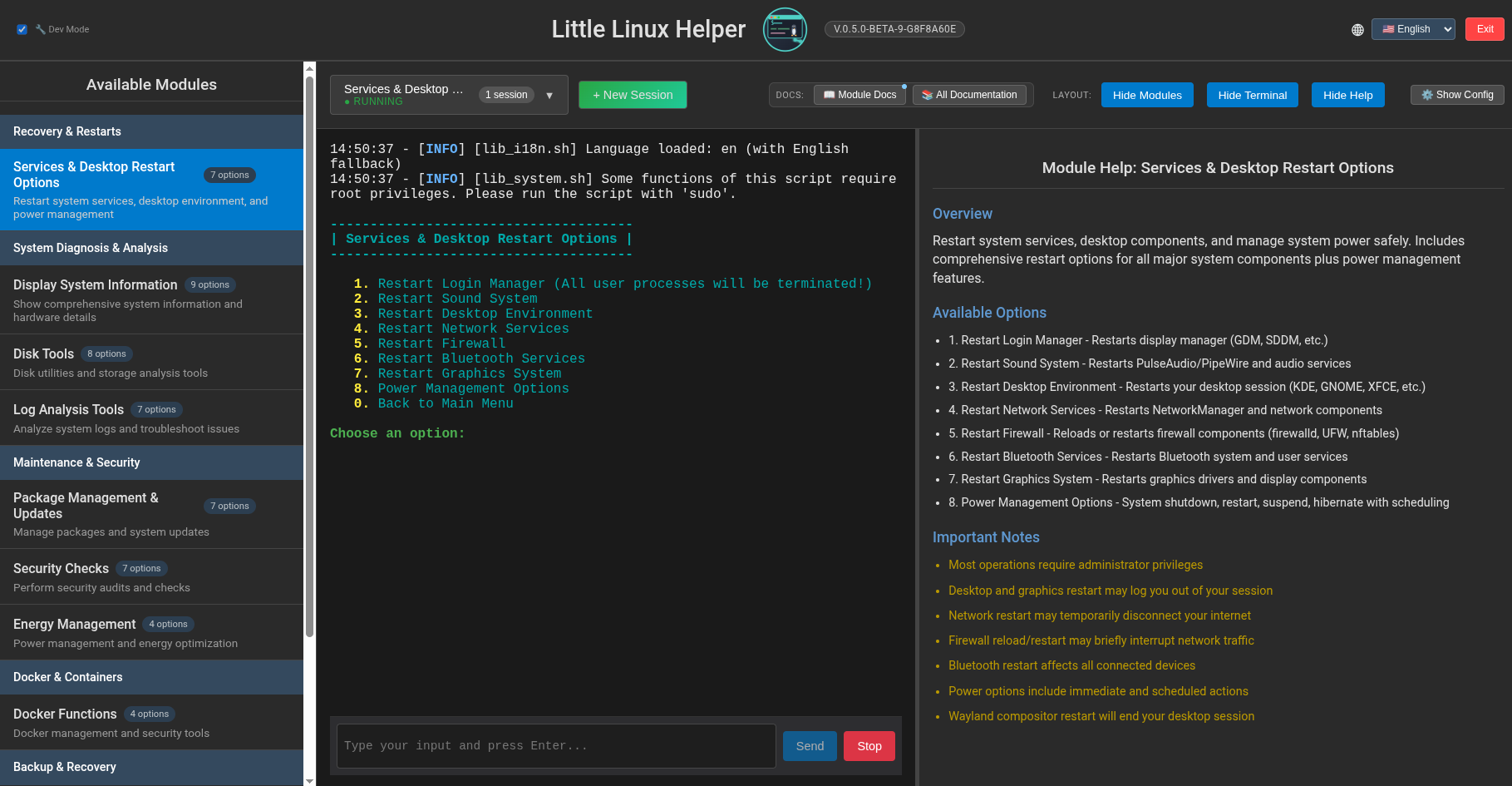Screen dimensions: 1512x786
Task: Start a New Session
Action: 633,95
